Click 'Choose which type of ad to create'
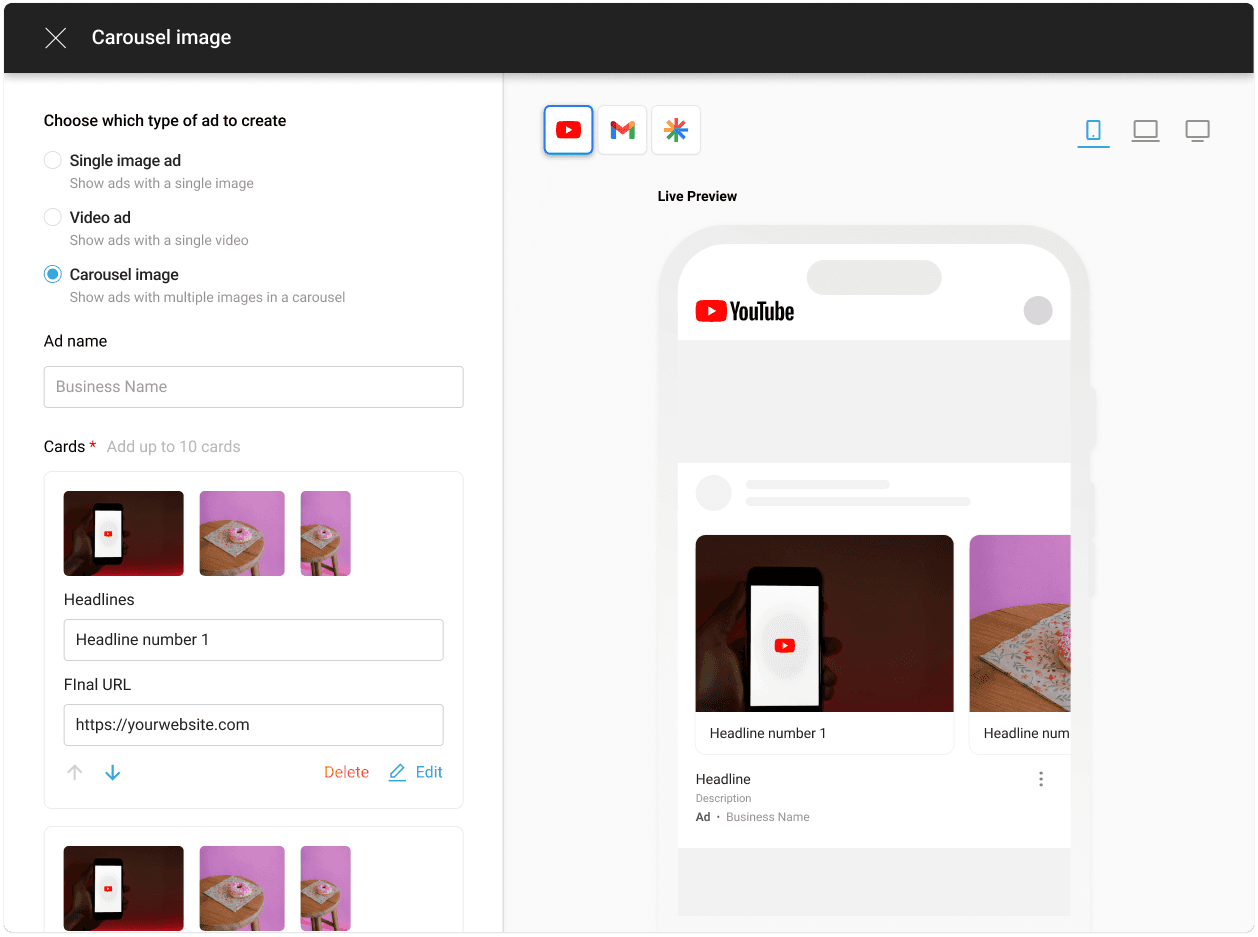This screenshot has width=1258, height=937. coord(165,121)
